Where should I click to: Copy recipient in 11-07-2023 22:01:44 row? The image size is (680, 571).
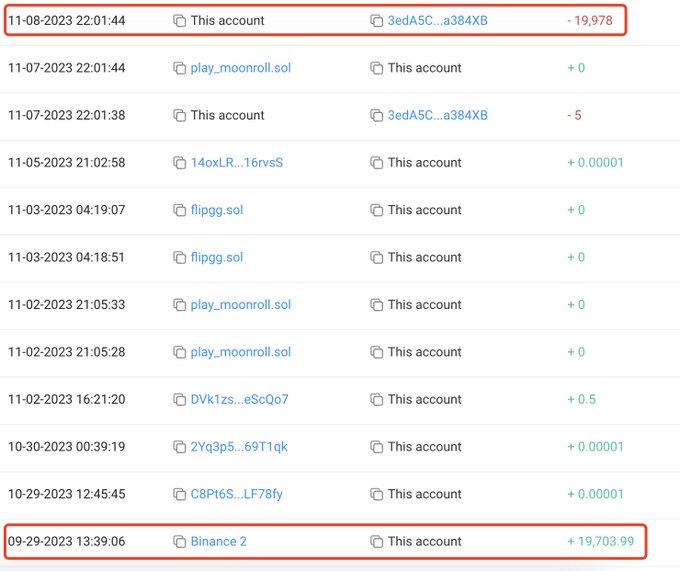pyautogui.click(x=376, y=68)
